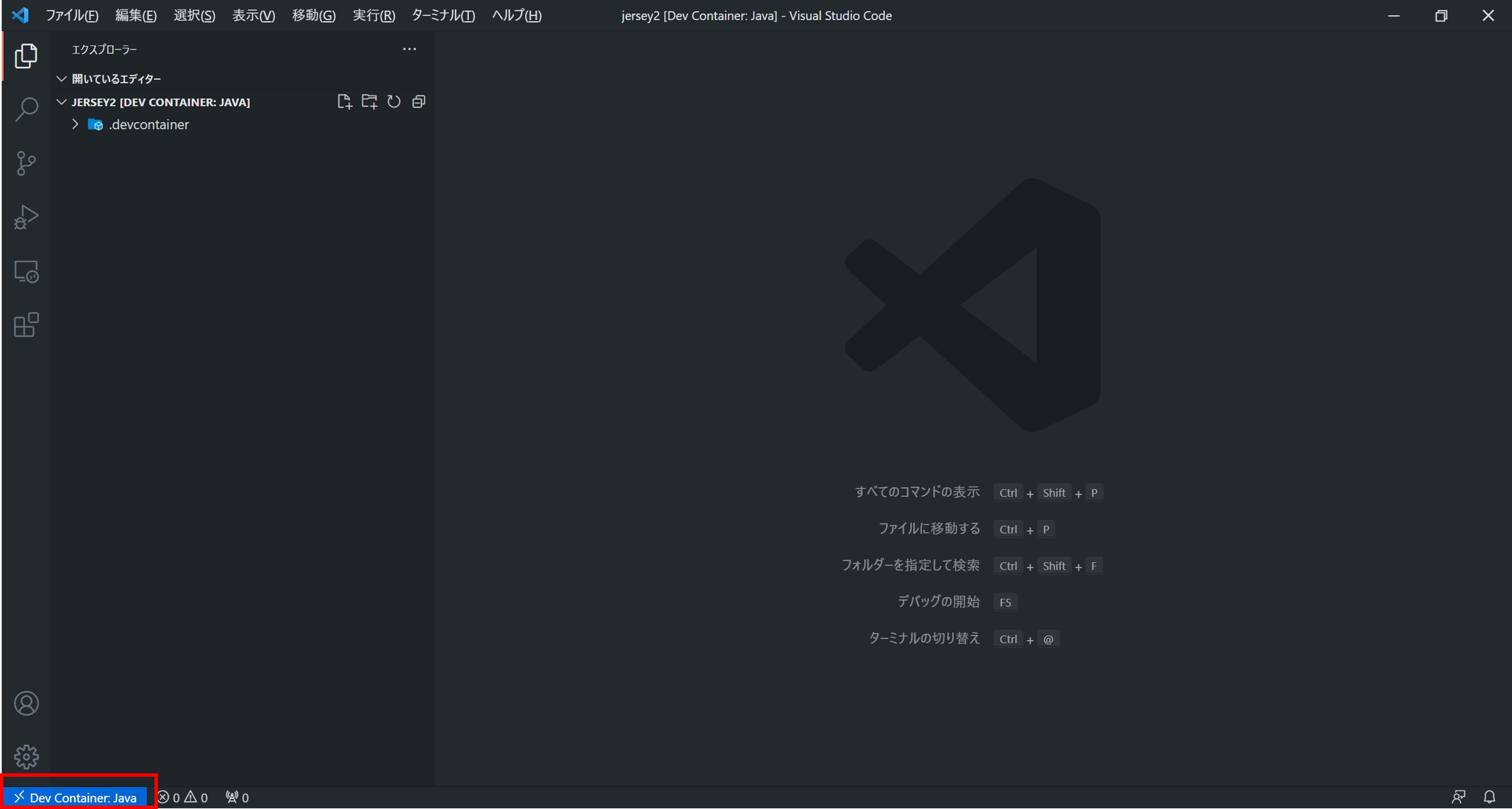The width and height of the screenshot is (1512, 809).
Task: Click the New Folder icon in explorer
Action: pyautogui.click(x=369, y=102)
